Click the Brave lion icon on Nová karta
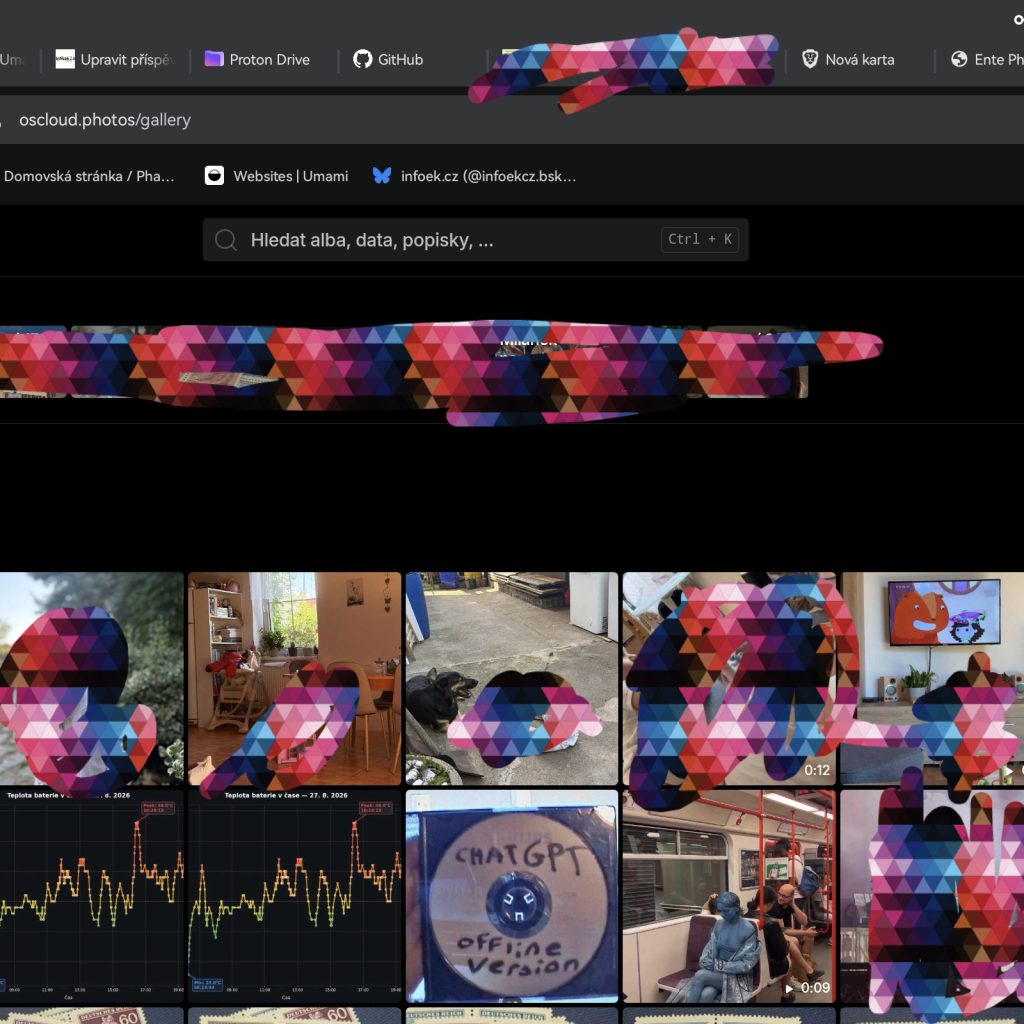Image resolution: width=1024 pixels, height=1024 pixels. (x=810, y=59)
